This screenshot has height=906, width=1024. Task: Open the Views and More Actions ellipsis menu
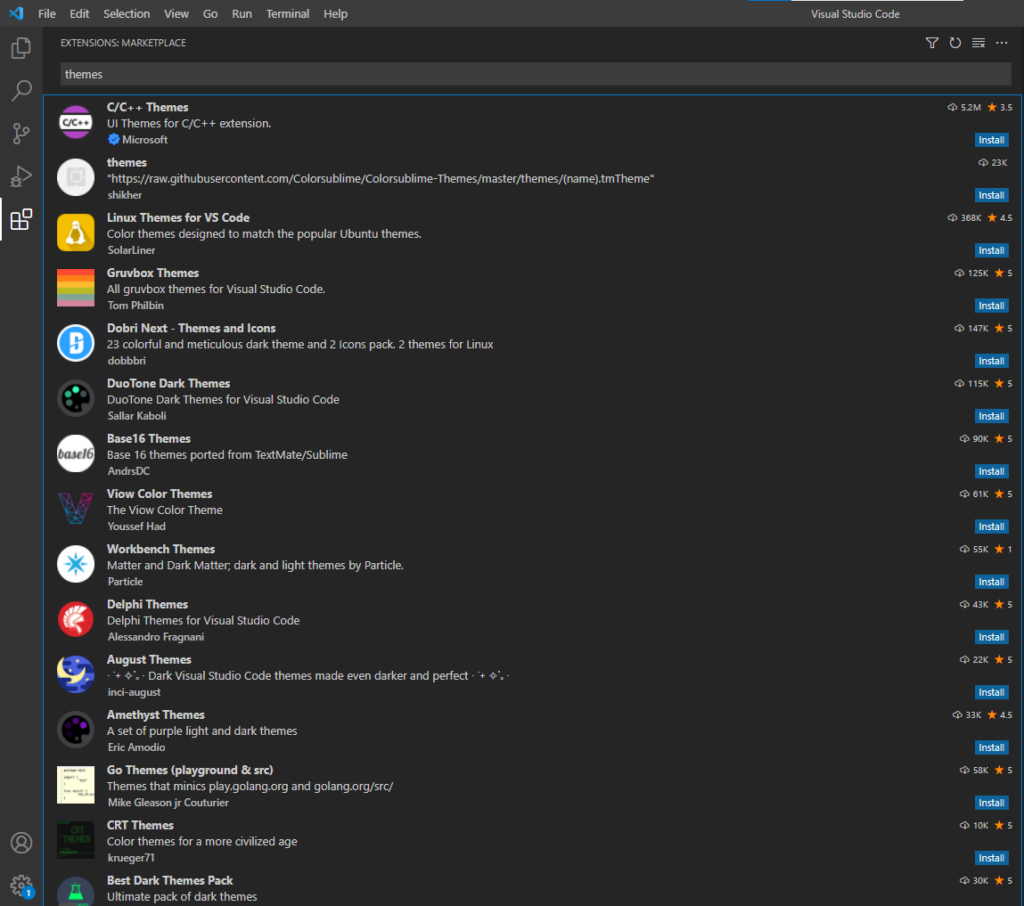1001,42
